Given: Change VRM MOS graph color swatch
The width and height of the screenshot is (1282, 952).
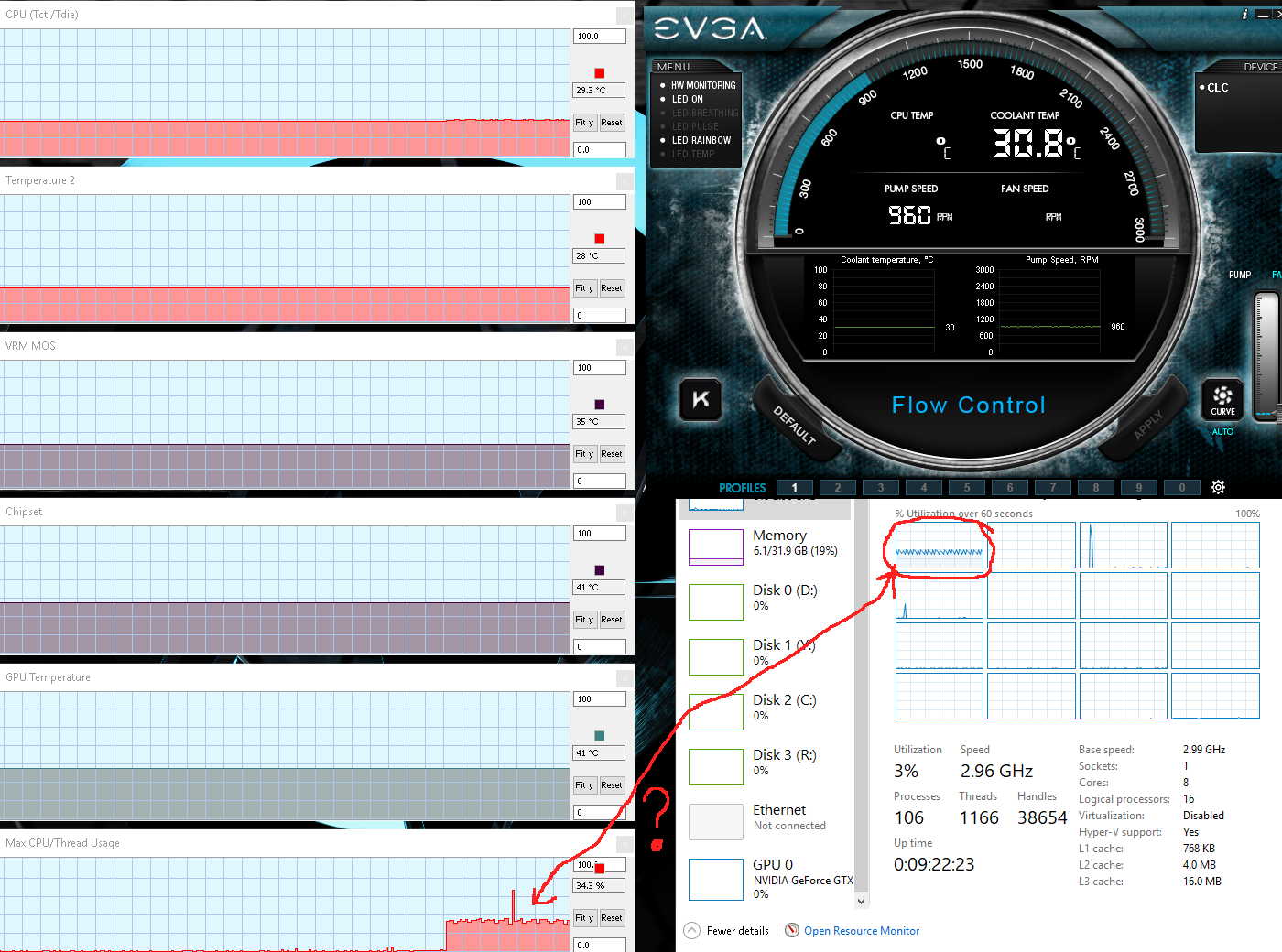Looking at the screenshot, I should 600,405.
